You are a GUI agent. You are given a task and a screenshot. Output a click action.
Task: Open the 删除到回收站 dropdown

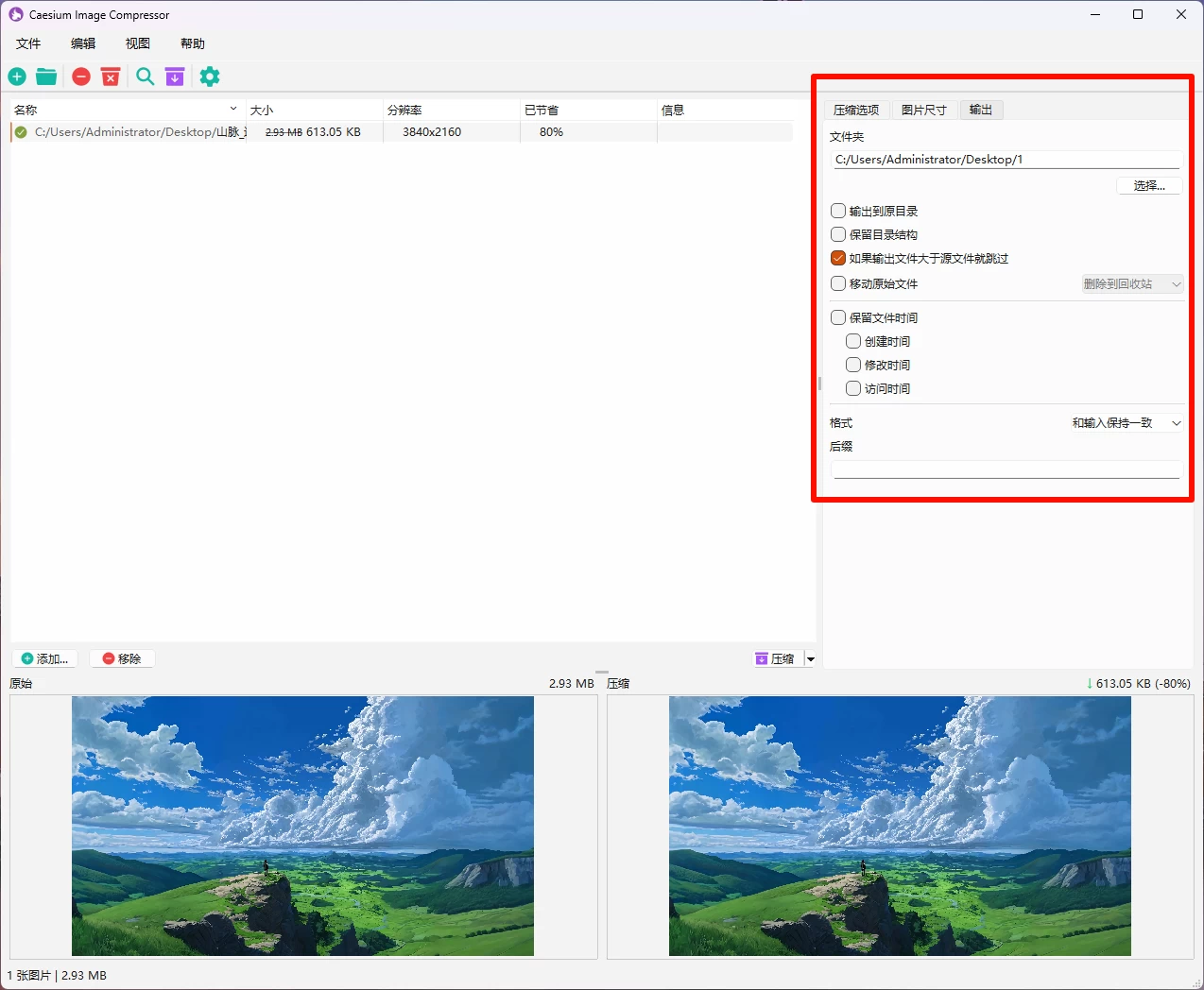click(x=1131, y=283)
